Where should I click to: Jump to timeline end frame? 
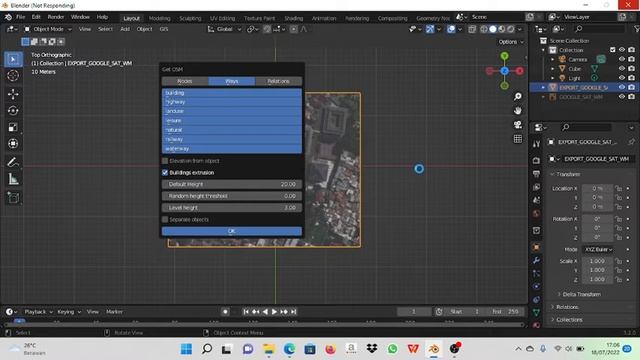click(293, 312)
